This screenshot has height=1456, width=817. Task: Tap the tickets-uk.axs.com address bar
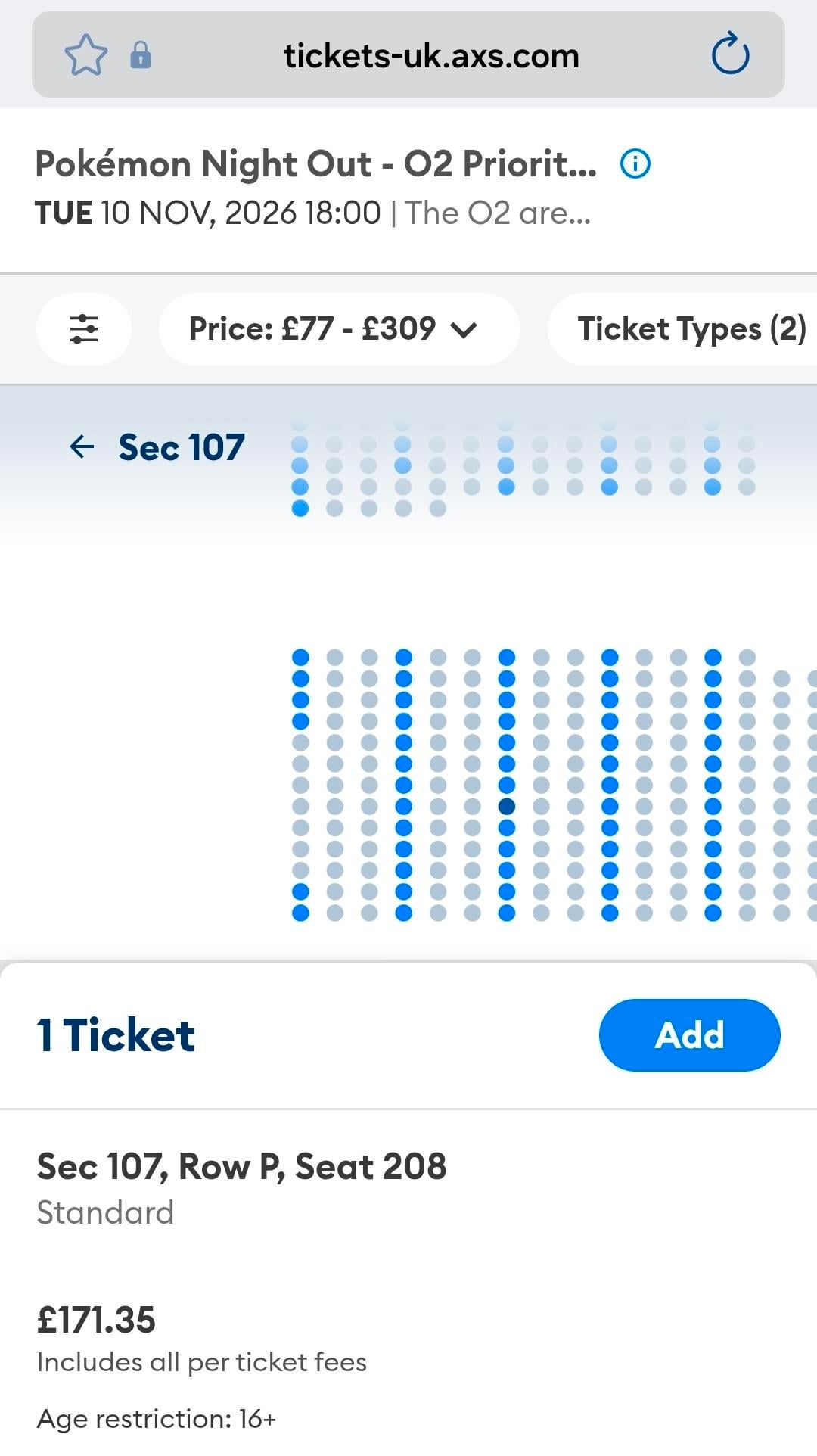(431, 56)
